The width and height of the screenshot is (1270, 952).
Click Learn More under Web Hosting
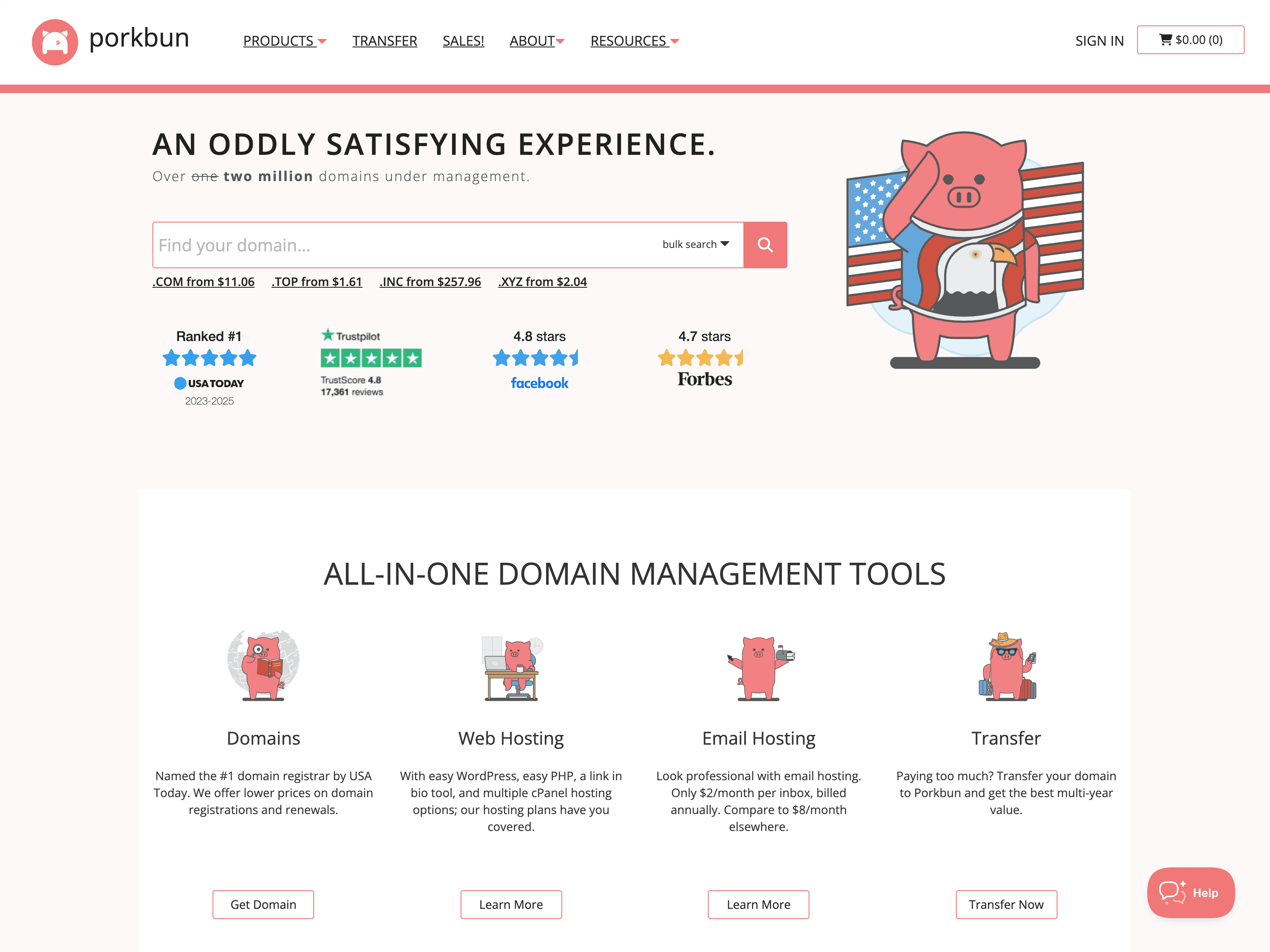(511, 904)
